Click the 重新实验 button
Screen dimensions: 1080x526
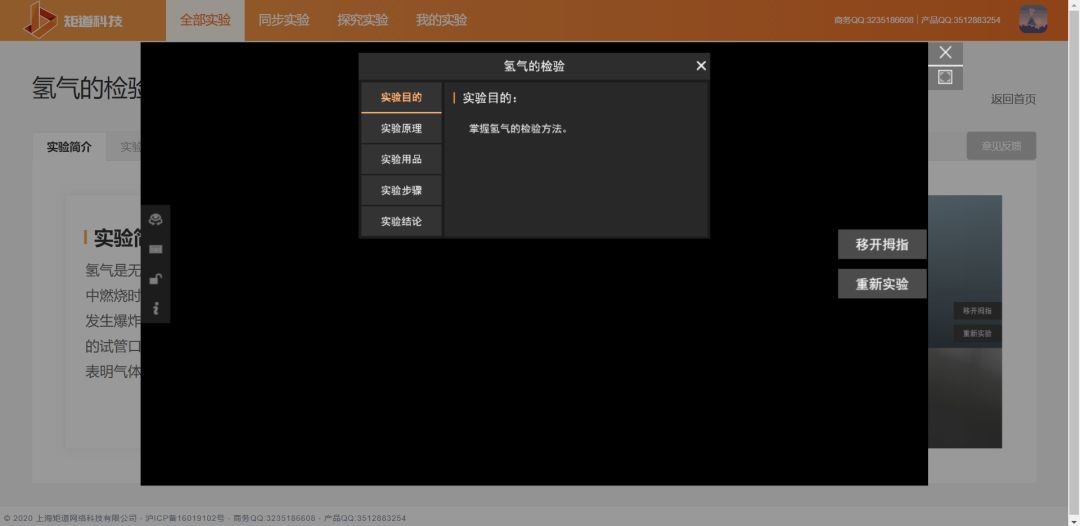(882, 284)
